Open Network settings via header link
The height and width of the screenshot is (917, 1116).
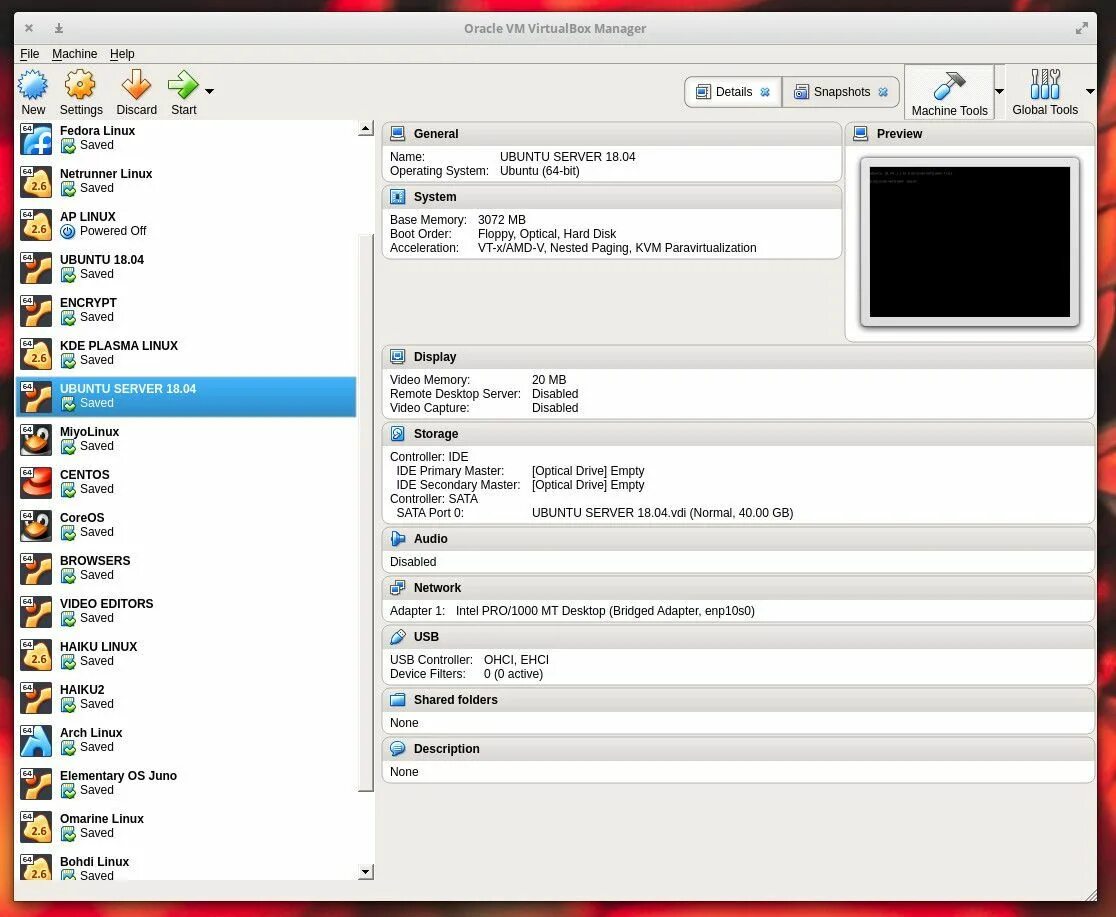click(437, 588)
